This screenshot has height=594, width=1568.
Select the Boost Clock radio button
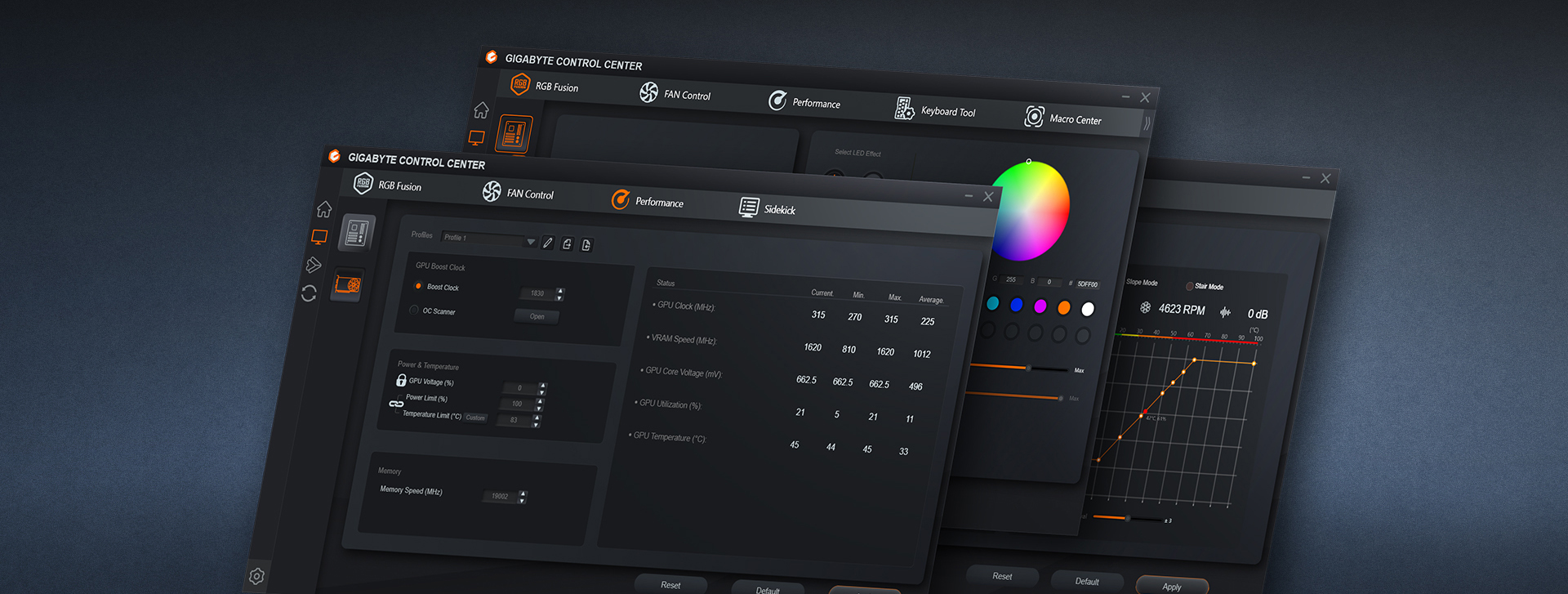[x=418, y=286]
